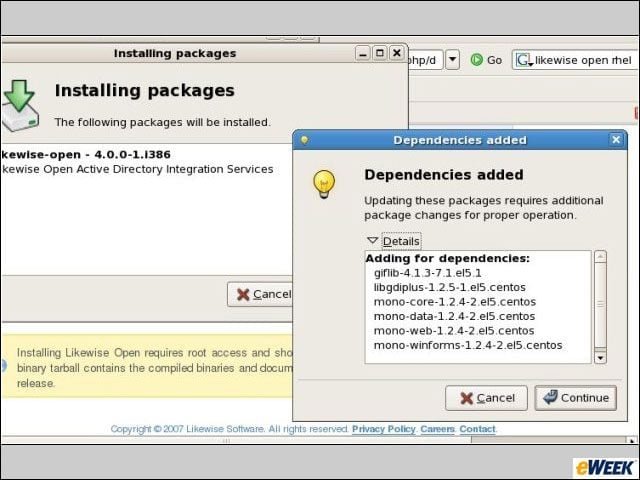Image resolution: width=640 pixels, height=480 pixels.
Task: Click the Details label in dialog
Action: click(x=401, y=241)
